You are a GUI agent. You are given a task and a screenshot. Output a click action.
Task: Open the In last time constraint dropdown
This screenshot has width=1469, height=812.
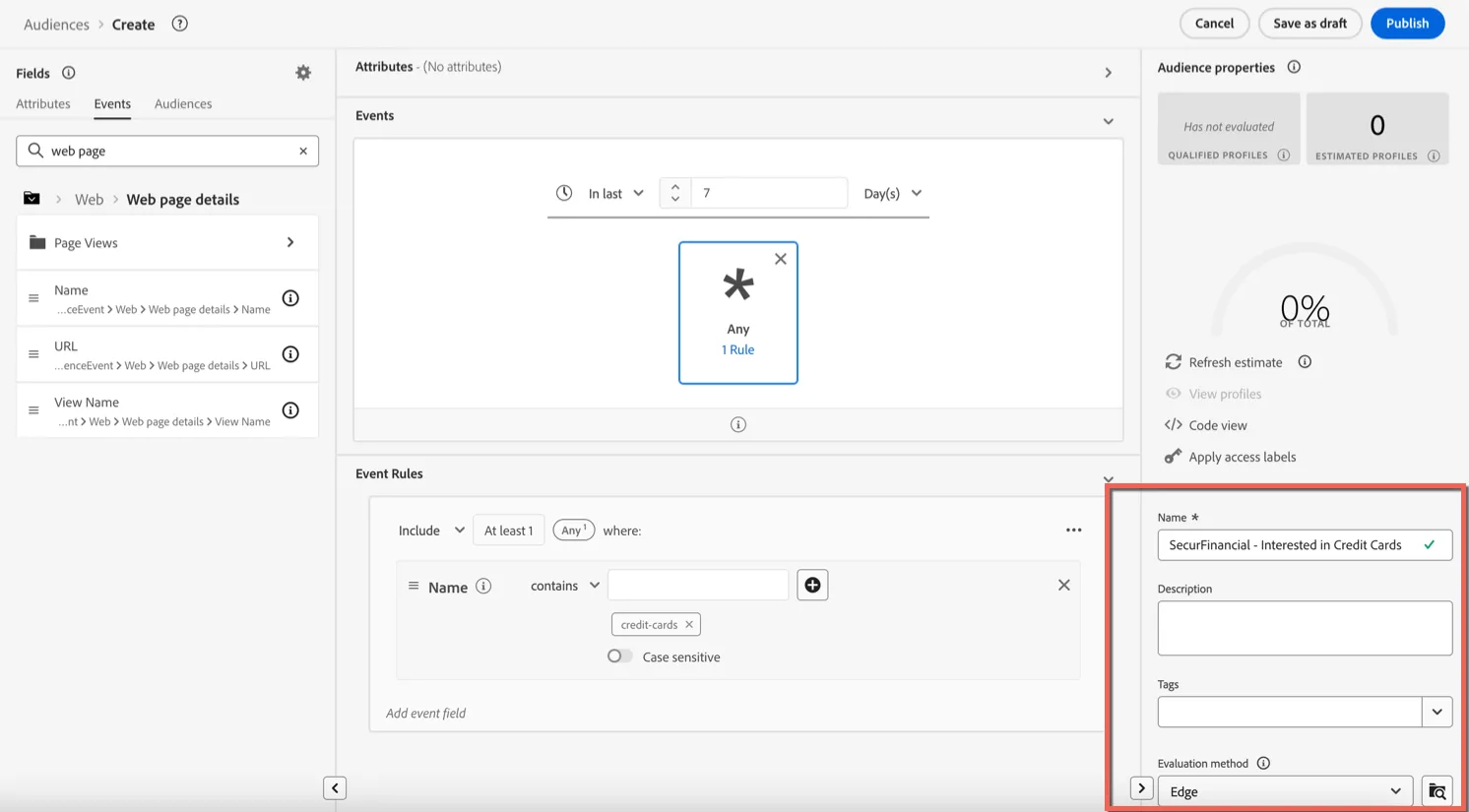coord(615,194)
